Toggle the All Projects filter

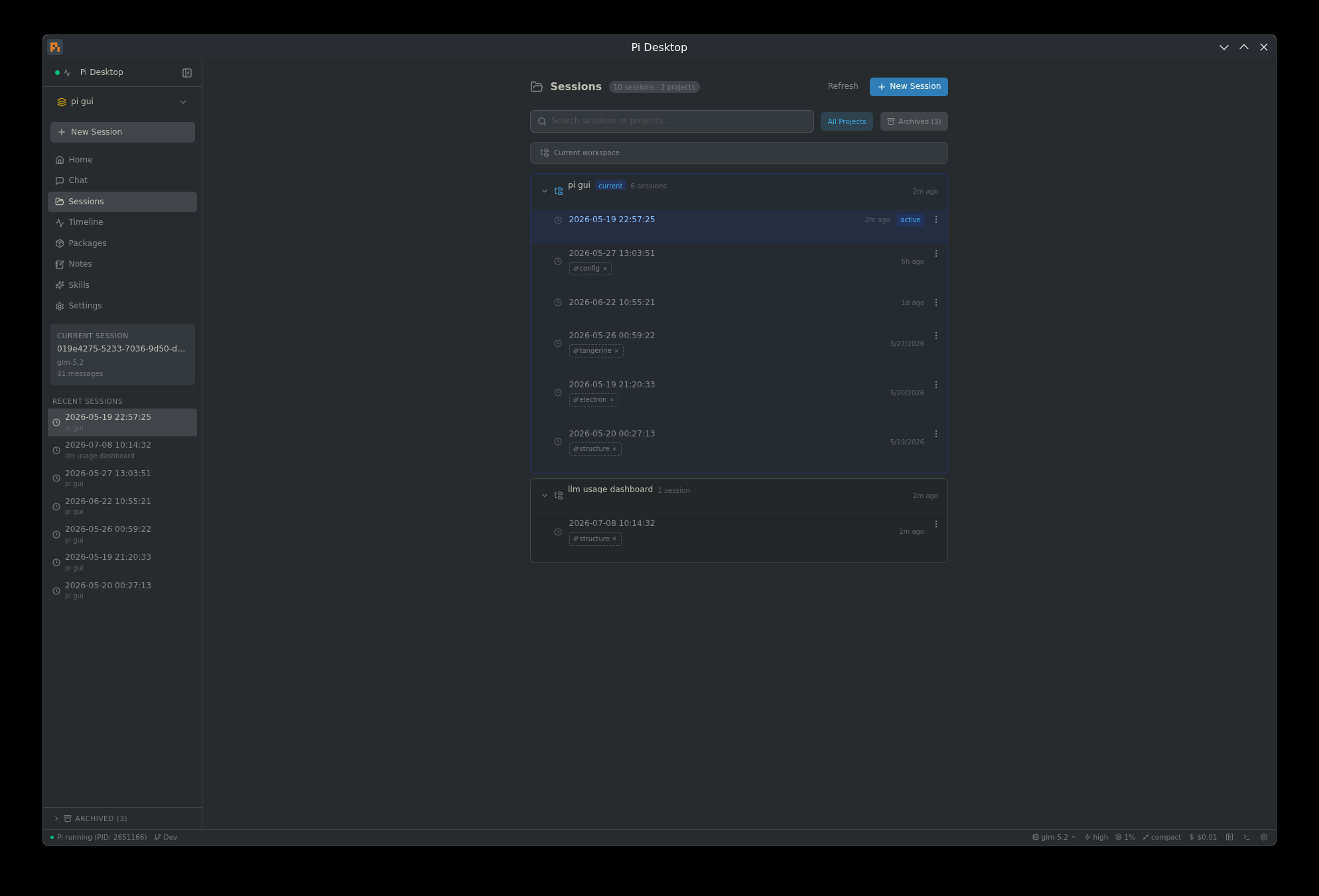coord(847,121)
